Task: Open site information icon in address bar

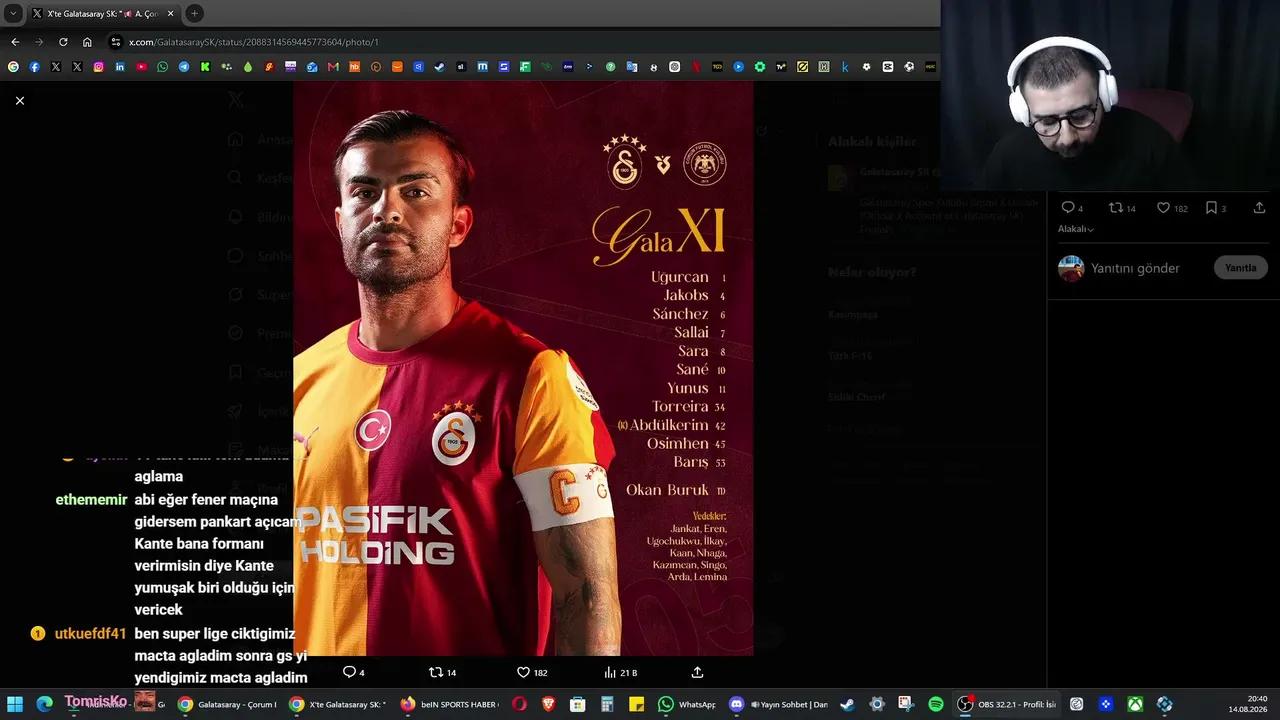Action: coord(116,42)
